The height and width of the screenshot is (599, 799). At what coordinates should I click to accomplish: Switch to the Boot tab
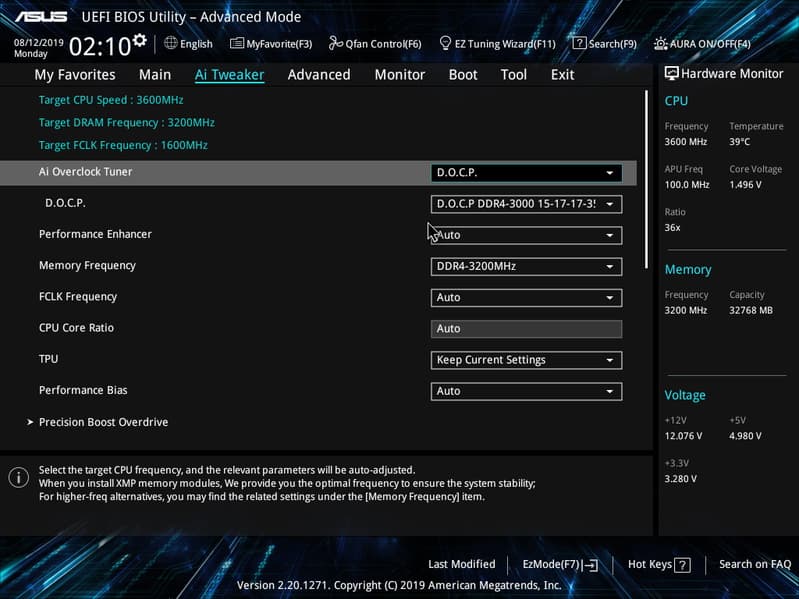(x=463, y=75)
